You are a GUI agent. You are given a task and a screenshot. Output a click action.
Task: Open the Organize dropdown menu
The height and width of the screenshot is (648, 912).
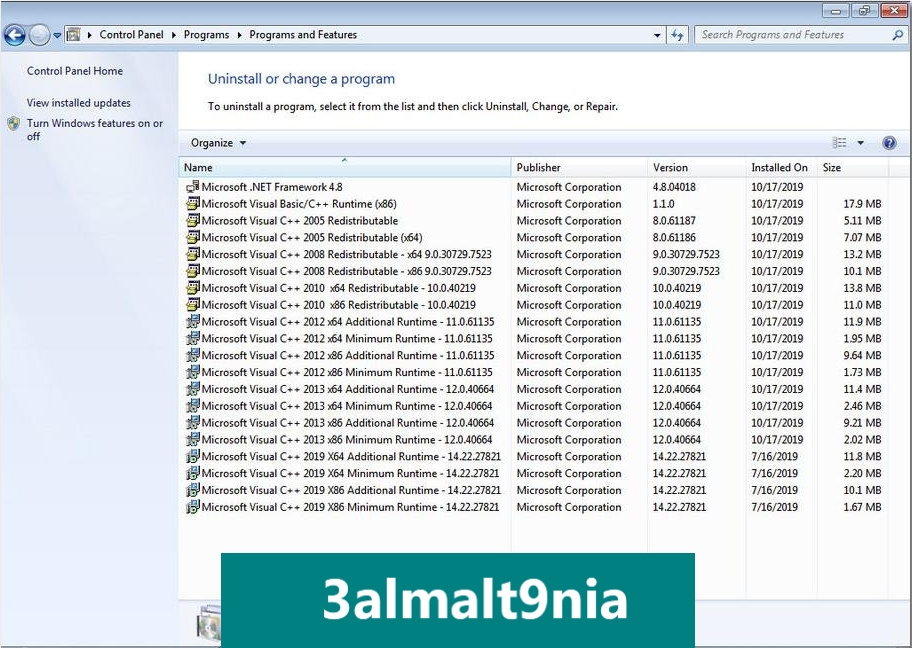tap(218, 143)
